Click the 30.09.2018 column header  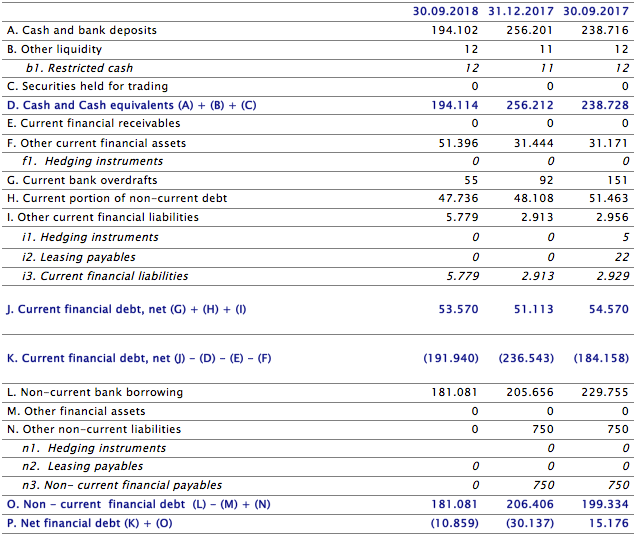coord(446,11)
